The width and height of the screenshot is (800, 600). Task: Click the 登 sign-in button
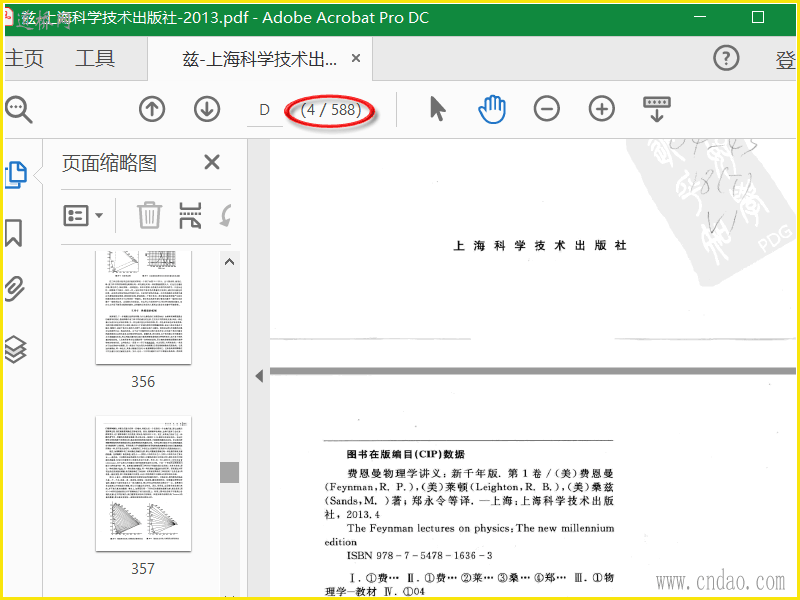point(785,60)
